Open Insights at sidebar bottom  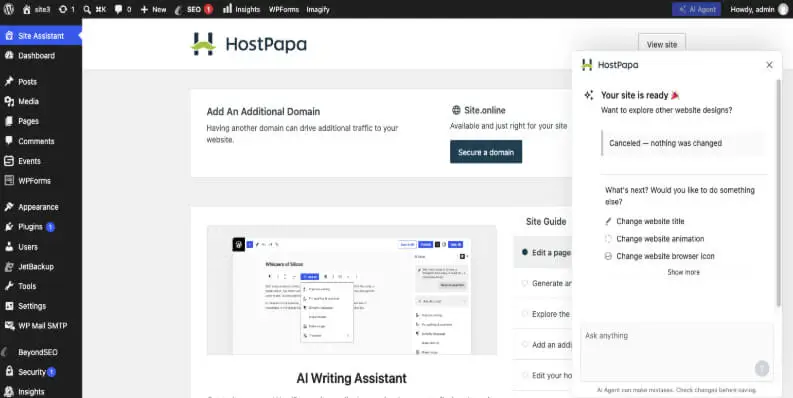(31, 391)
